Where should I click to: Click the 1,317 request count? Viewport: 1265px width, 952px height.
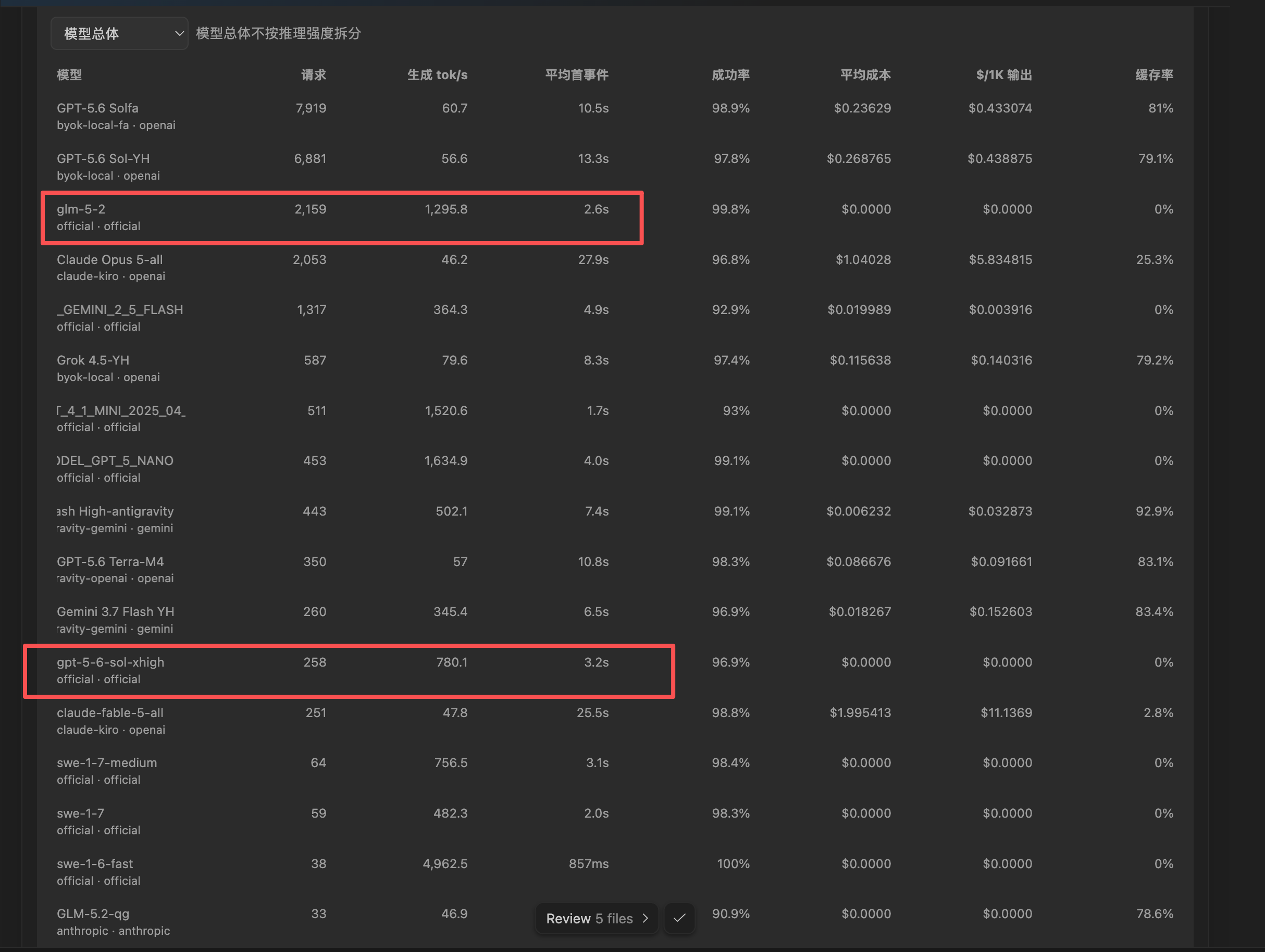point(312,310)
